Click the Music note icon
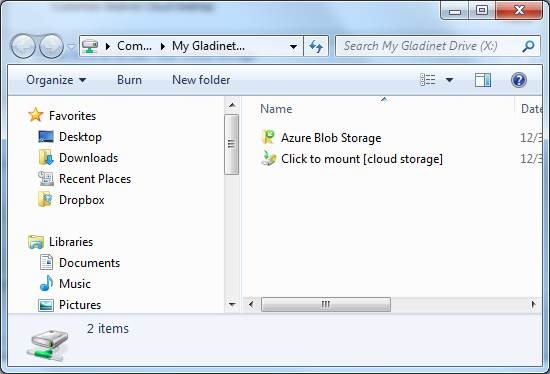The image size is (550, 374). point(46,283)
